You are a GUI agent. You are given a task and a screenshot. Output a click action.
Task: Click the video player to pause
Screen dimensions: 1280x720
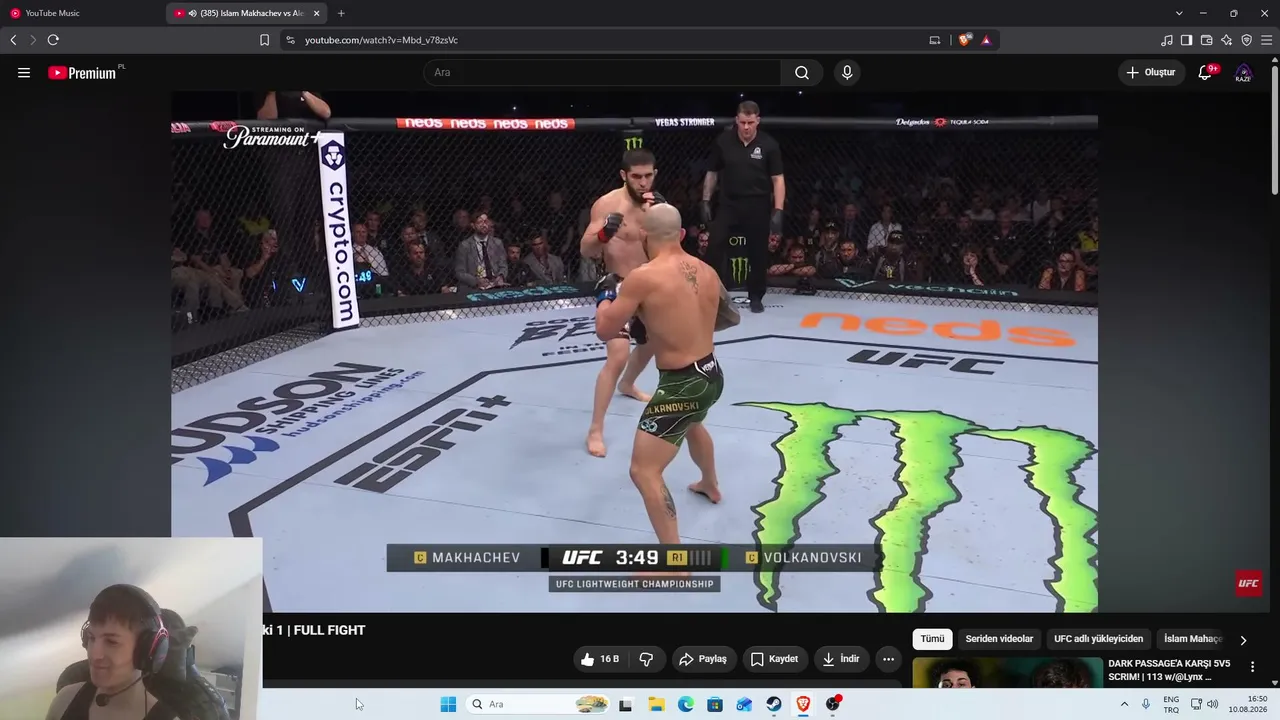[634, 352]
